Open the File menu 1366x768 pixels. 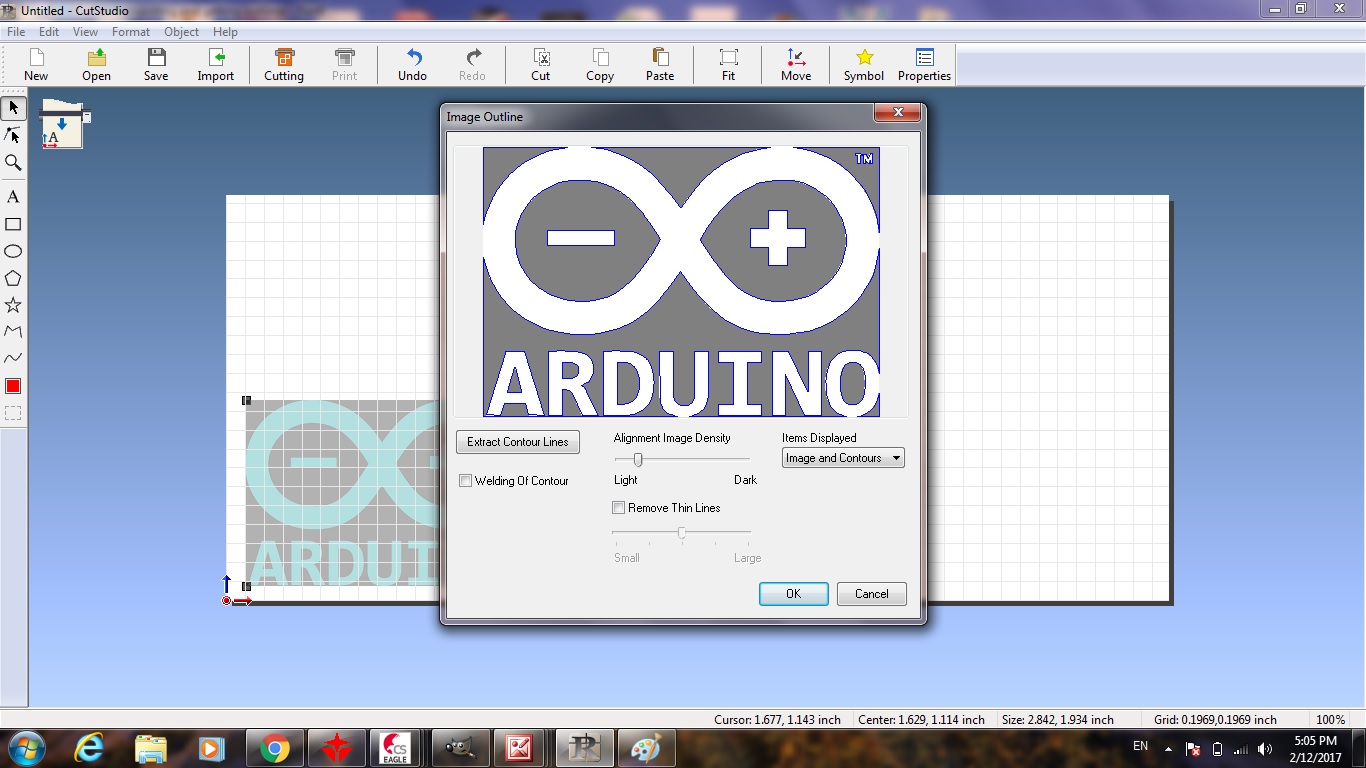click(x=16, y=32)
